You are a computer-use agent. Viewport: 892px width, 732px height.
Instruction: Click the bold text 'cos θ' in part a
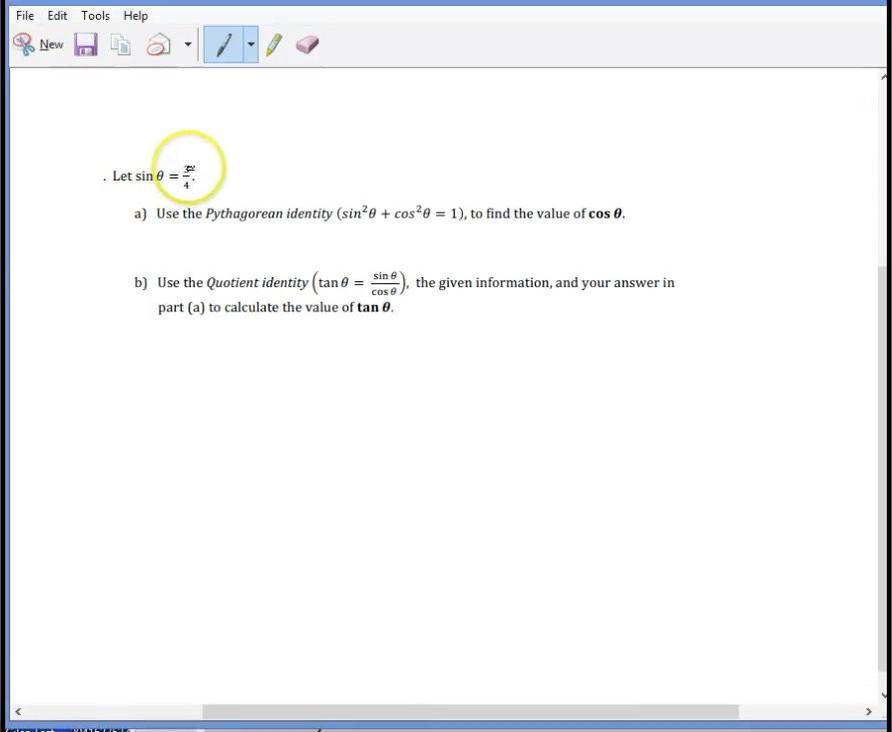point(605,214)
